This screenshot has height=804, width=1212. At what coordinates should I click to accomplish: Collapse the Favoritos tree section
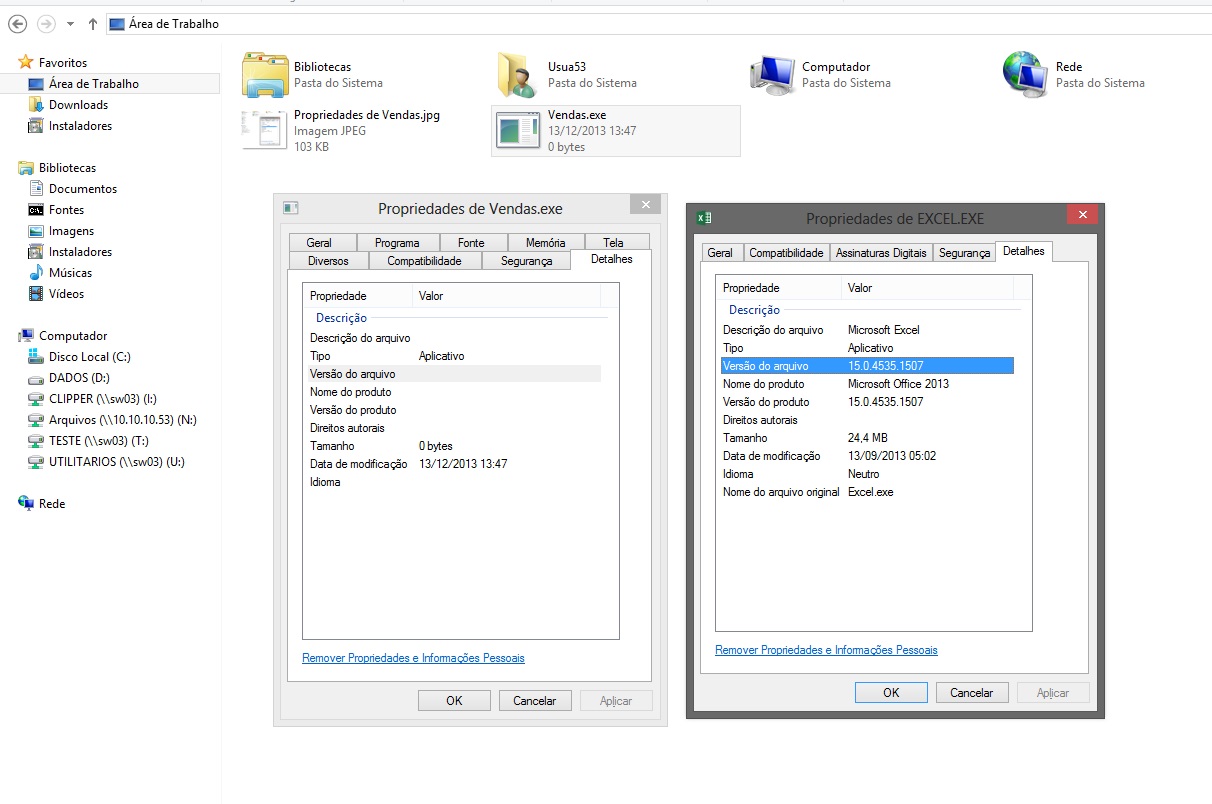point(9,63)
